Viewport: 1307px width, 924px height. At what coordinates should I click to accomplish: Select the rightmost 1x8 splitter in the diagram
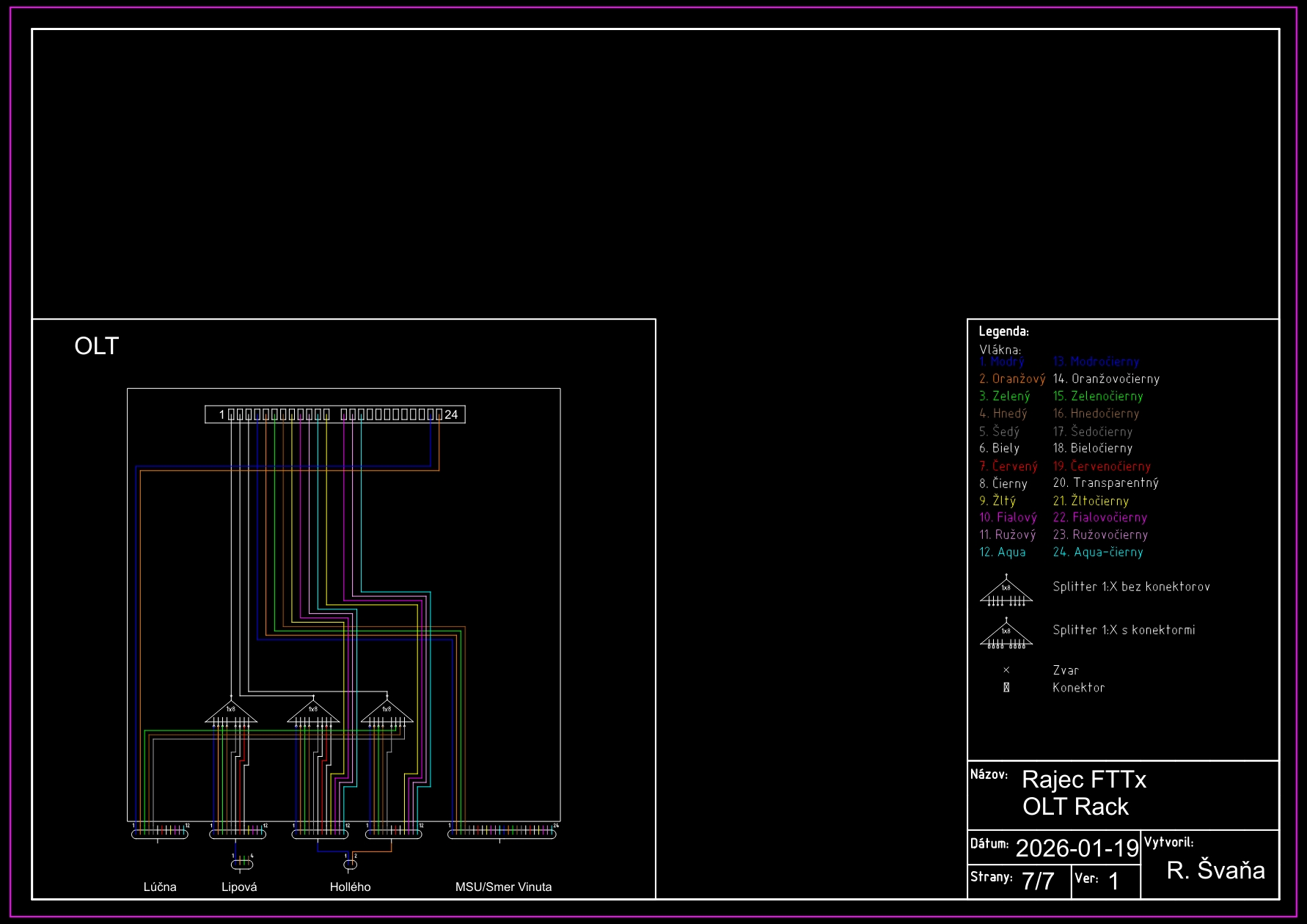[387, 713]
